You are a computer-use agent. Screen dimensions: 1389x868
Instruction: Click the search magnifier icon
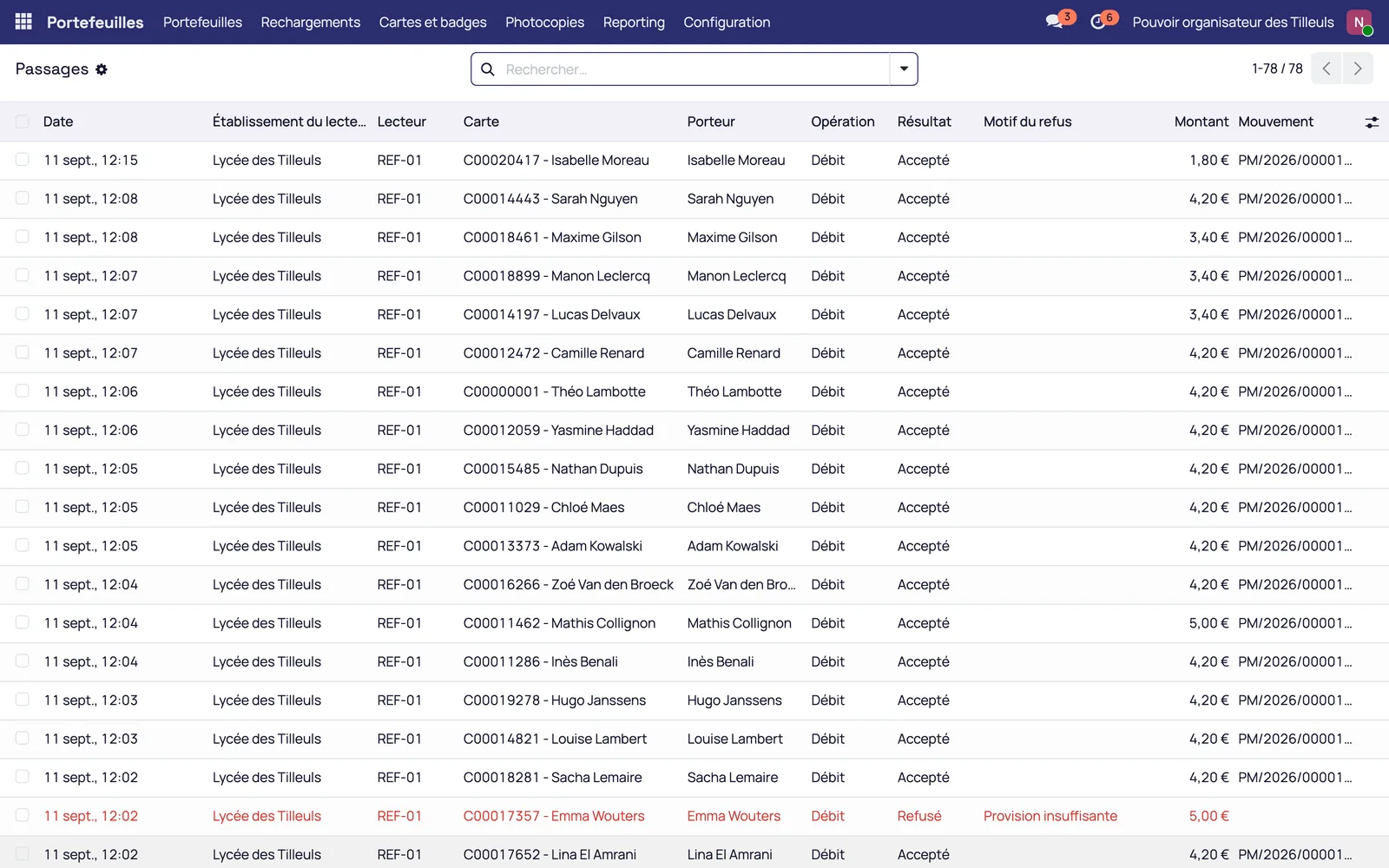[488, 69]
